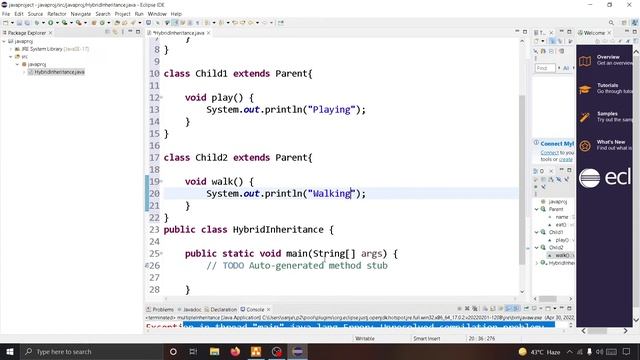Click the Overview map icon in Welcome
640x360 pixels.
click(585, 61)
